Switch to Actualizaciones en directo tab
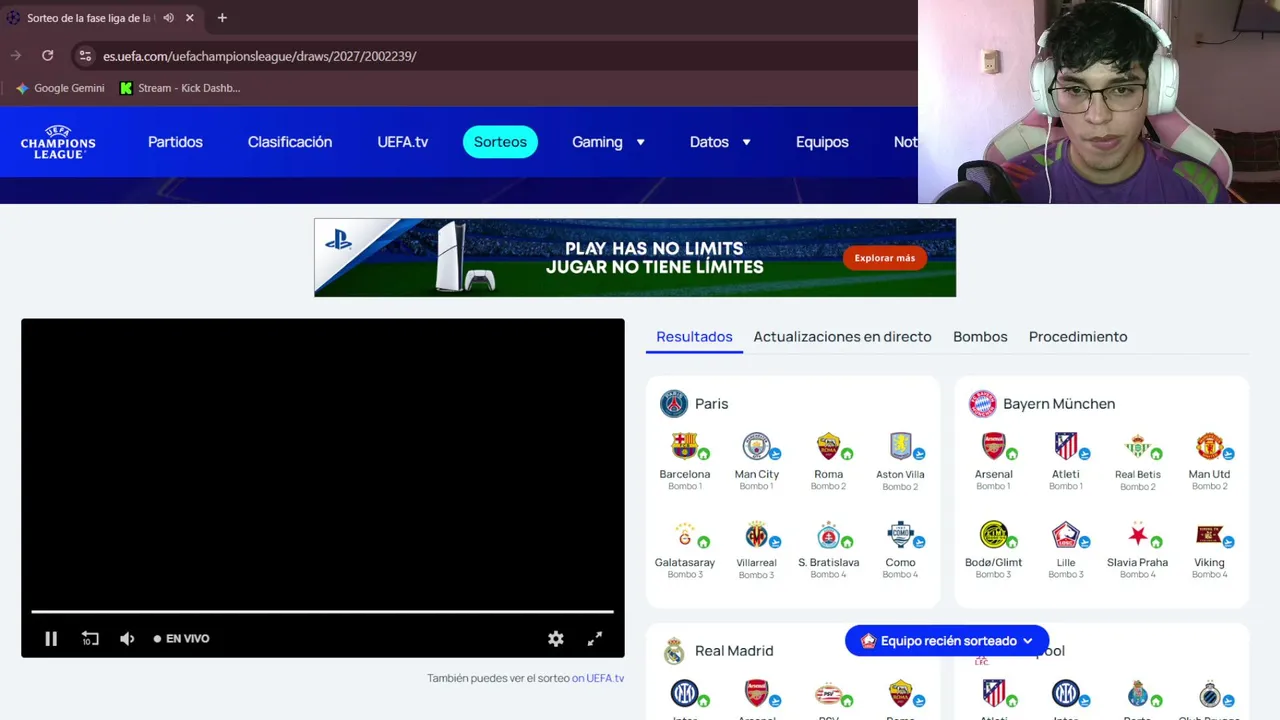 842,337
